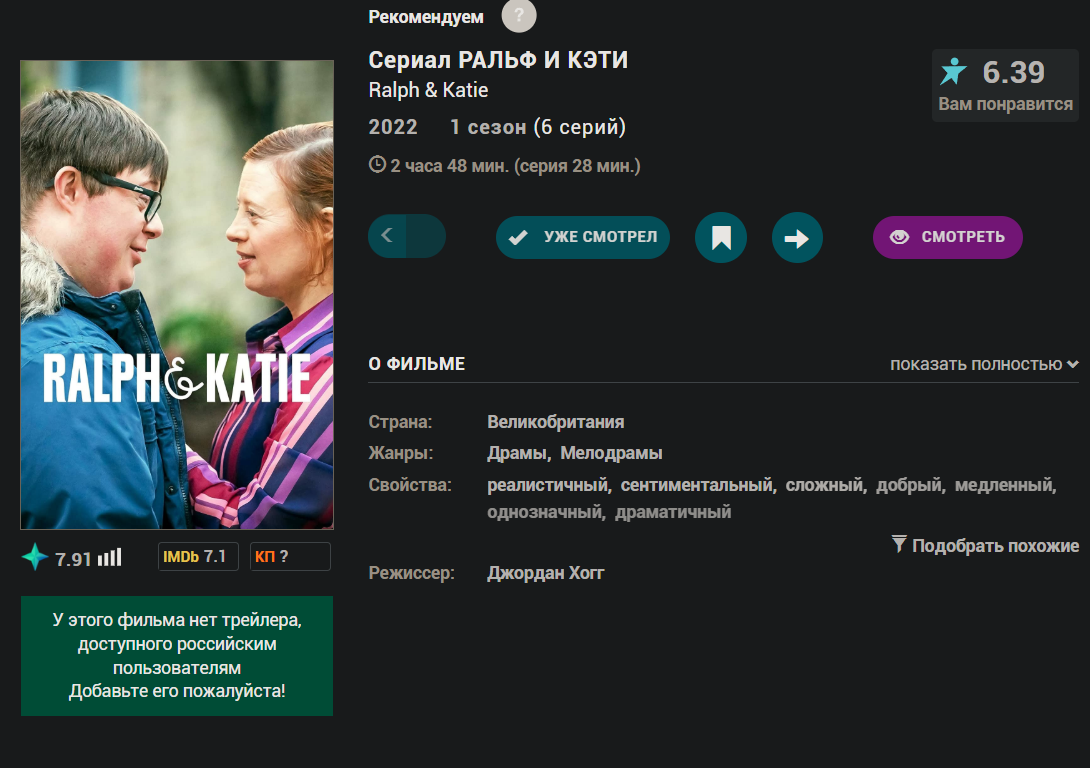Viewport: 1090px width, 768px height.
Task: Open the Мелодрамы genre link
Action: pyautogui.click(x=611, y=453)
